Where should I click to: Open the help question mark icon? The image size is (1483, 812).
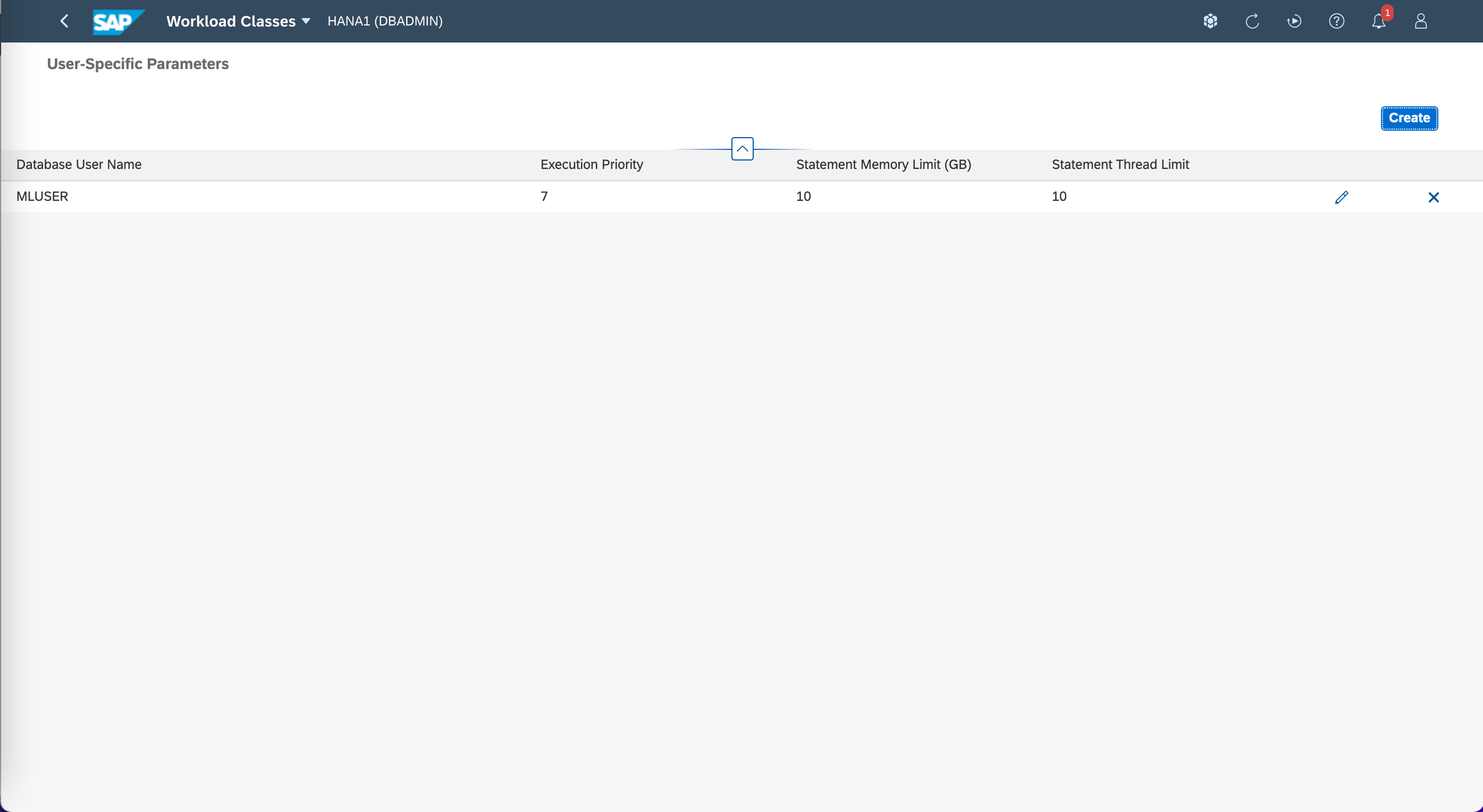pyautogui.click(x=1336, y=21)
